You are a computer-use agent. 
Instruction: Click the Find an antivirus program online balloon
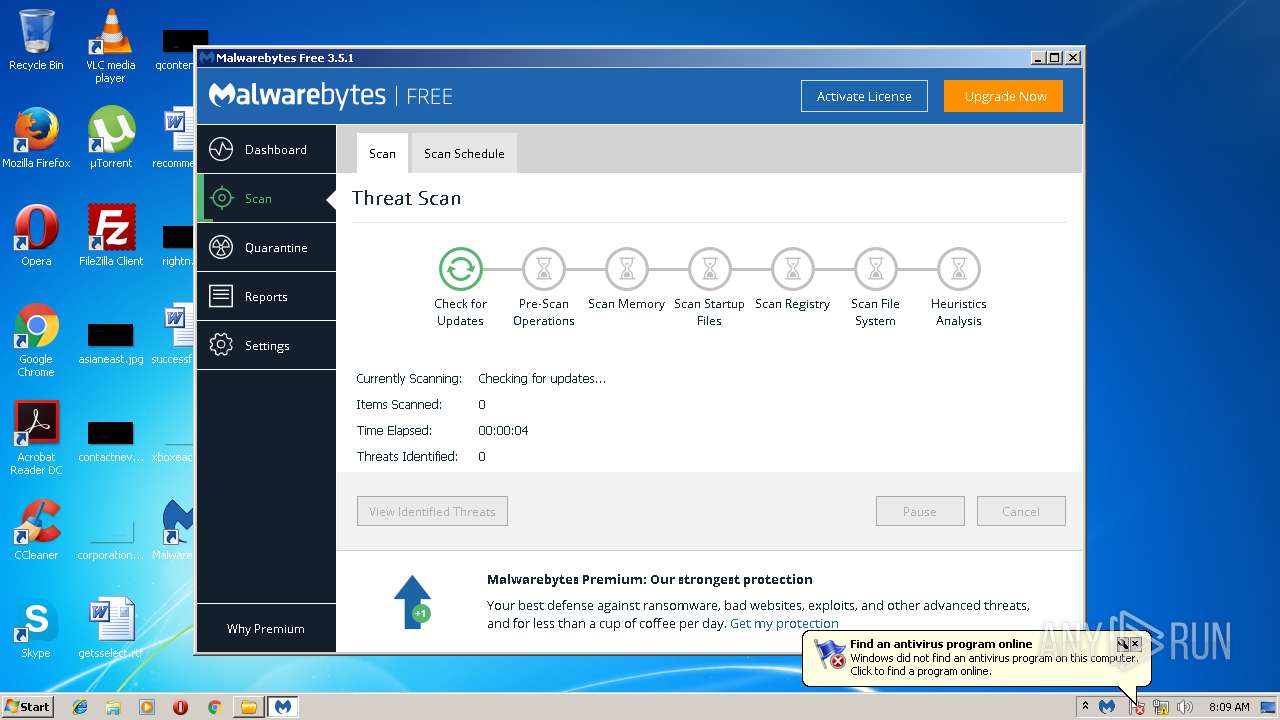(x=978, y=657)
